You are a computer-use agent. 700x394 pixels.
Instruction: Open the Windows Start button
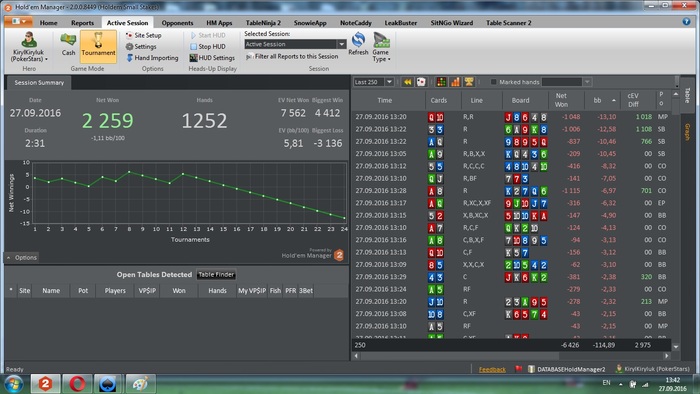point(13,384)
